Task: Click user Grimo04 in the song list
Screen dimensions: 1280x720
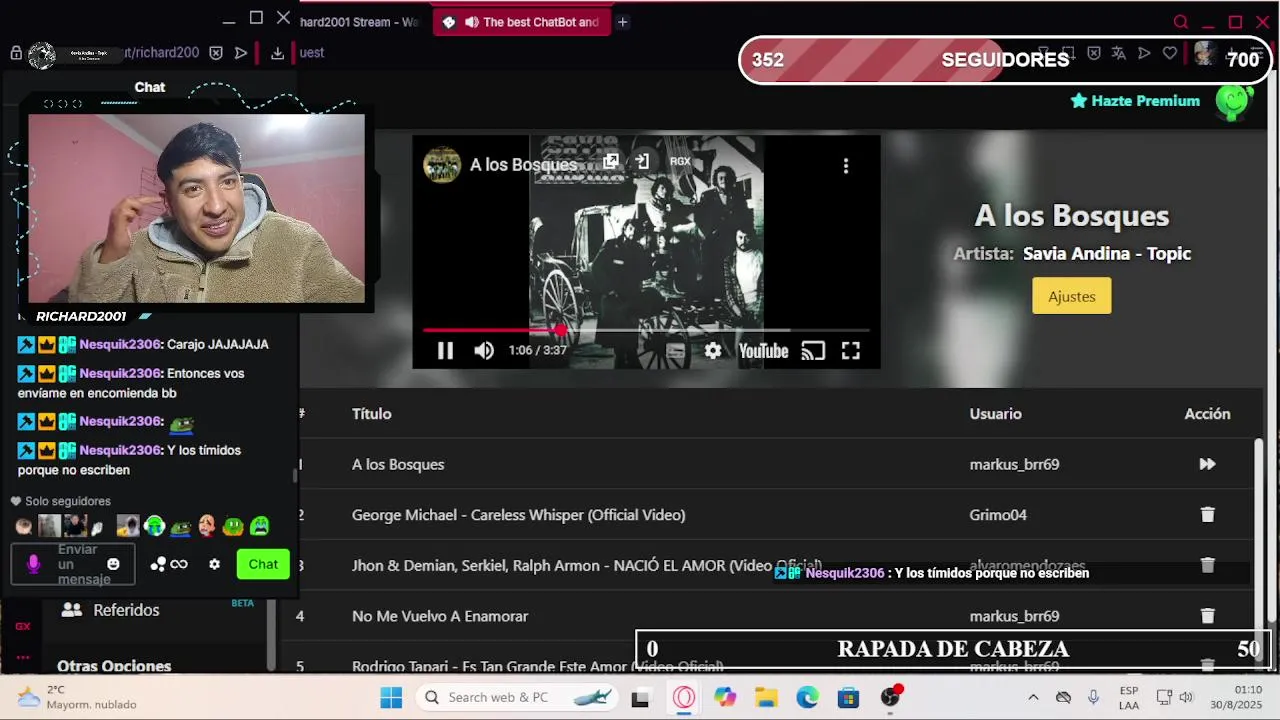Action: (x=998, y=515)
